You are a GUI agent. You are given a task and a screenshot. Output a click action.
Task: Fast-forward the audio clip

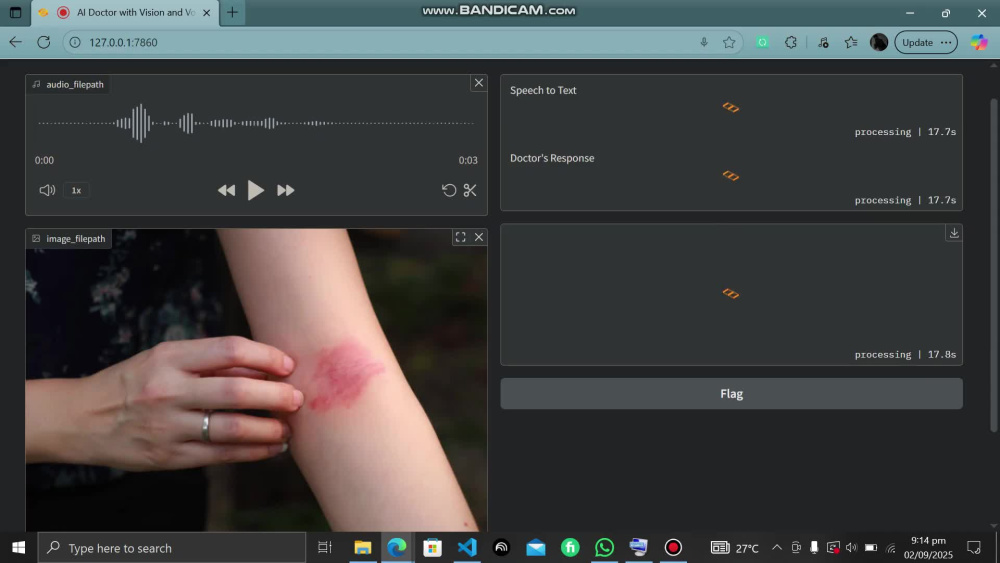point(286,190)
